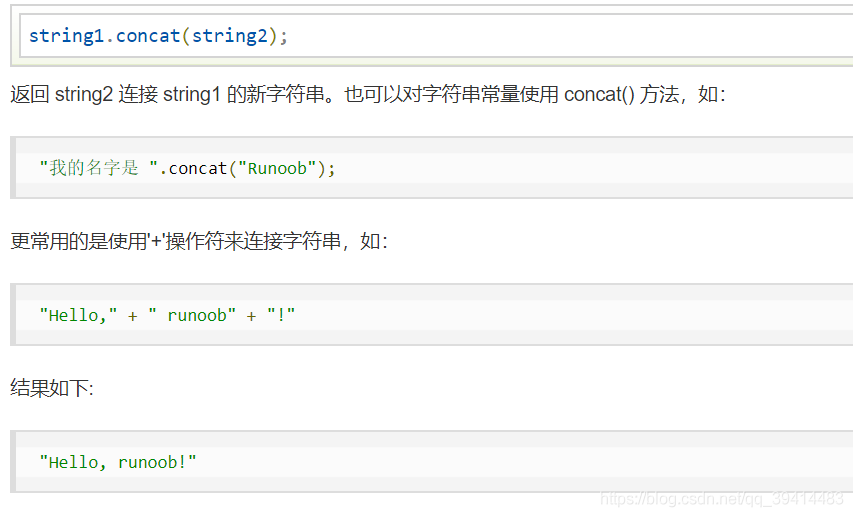853x517 pixels.
Task: Click string2 argument inside concat parentheses
Action: coord(230,36)
